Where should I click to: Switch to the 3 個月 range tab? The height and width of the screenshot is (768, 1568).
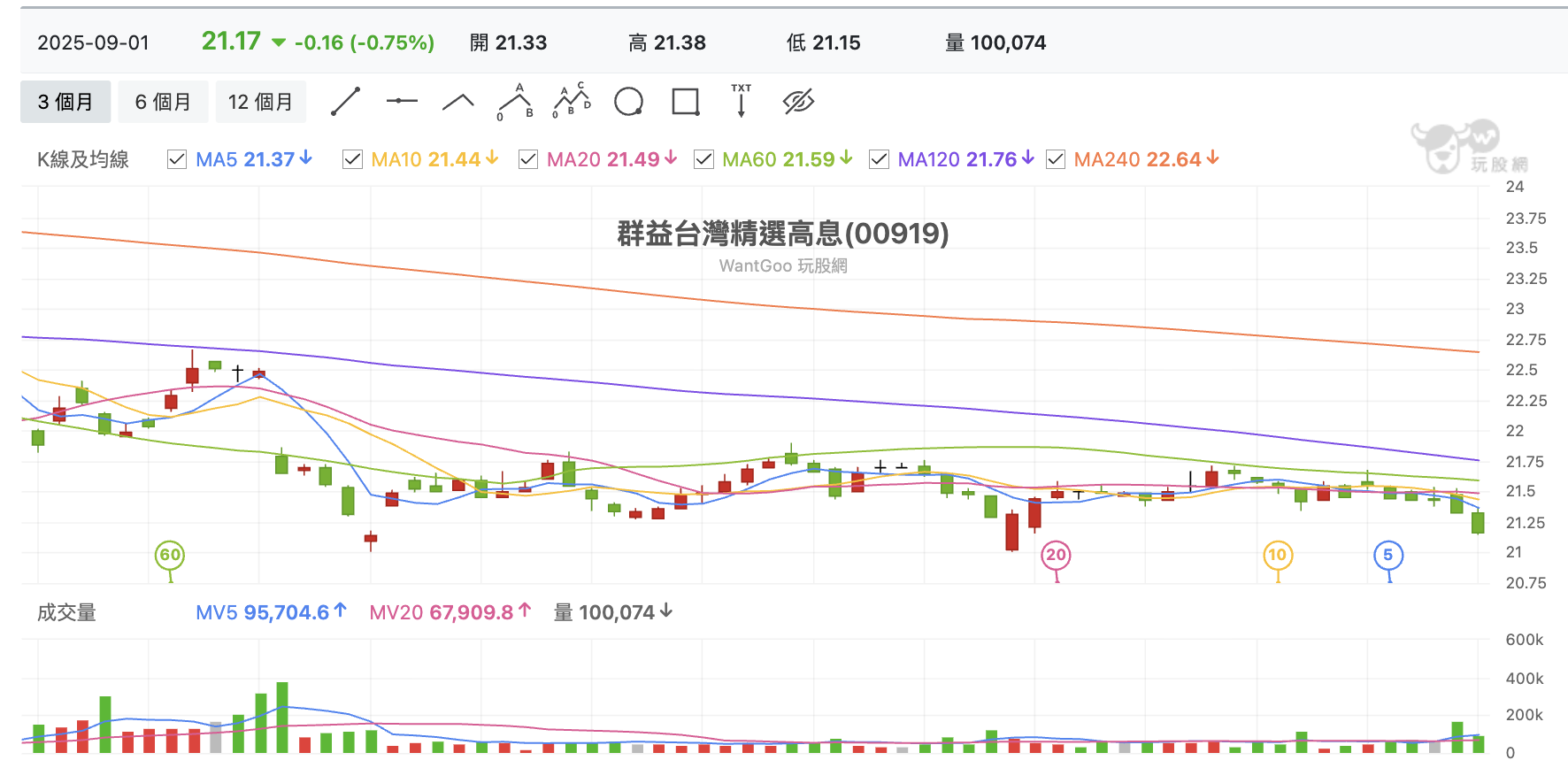[65, 102]
